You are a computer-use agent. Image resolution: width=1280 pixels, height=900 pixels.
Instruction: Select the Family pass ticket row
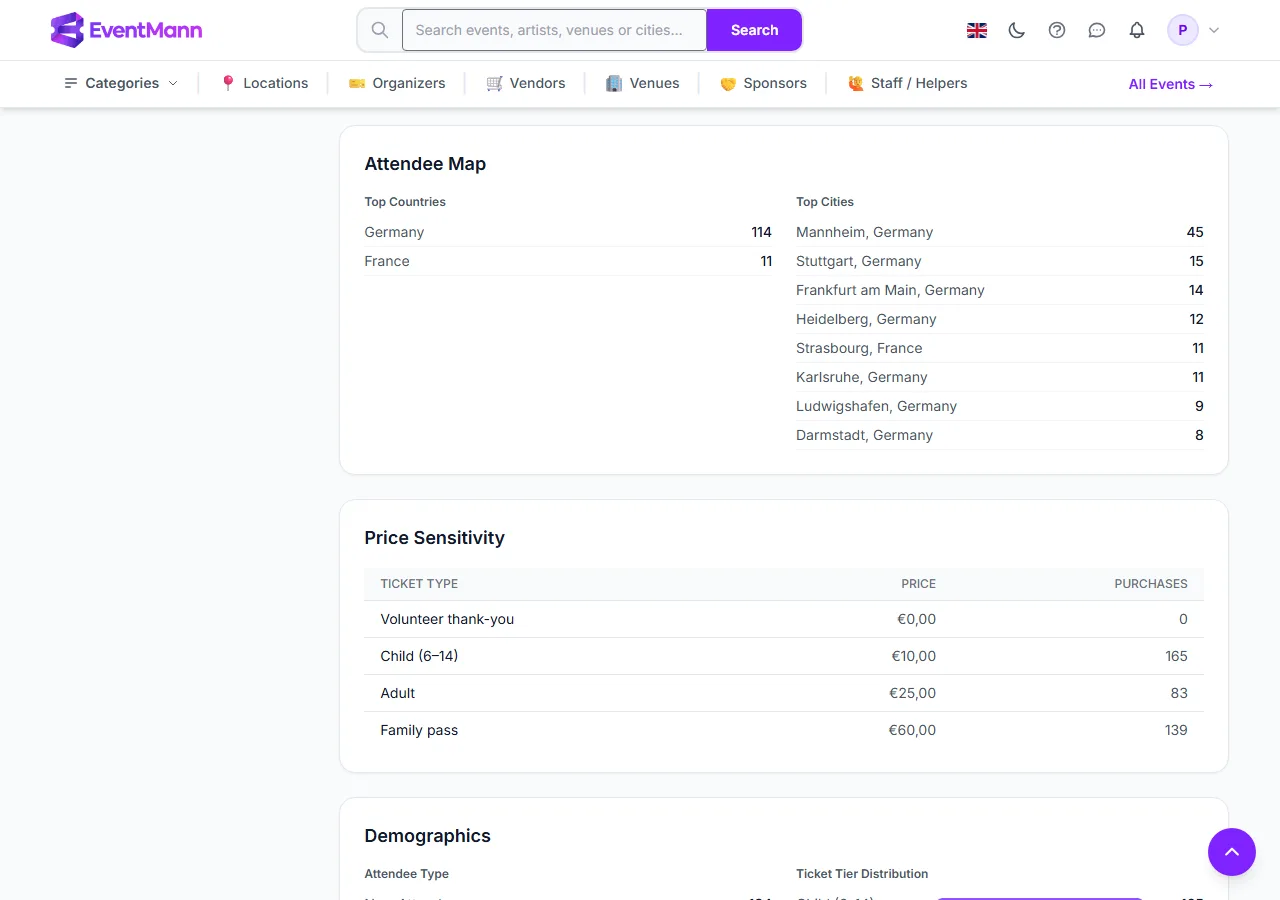tap(784, 730)
